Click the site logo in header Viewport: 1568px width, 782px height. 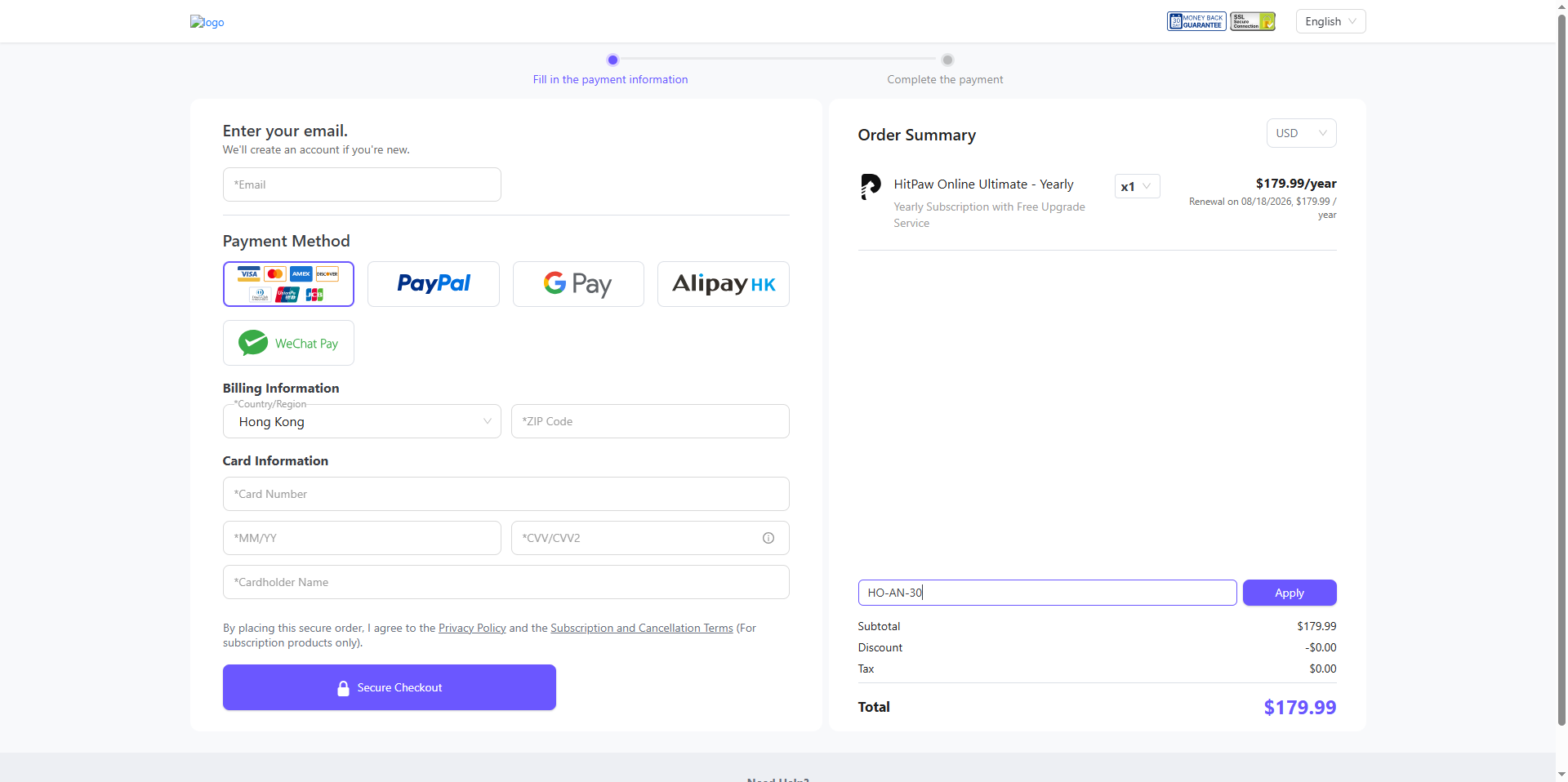tap(207, 22)
